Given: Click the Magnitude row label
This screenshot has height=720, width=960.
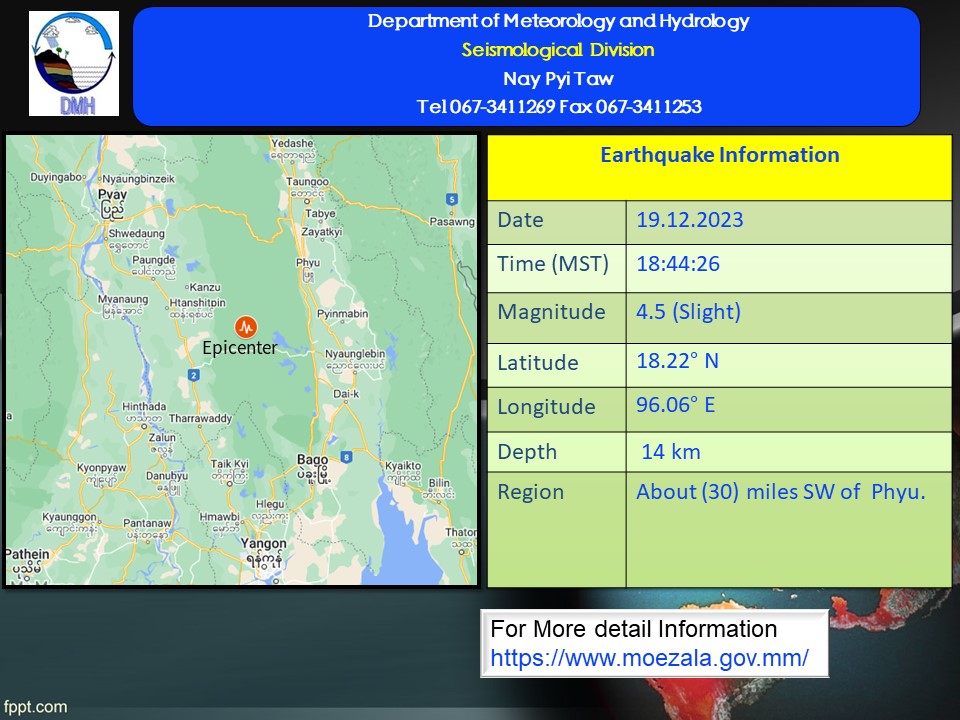Looking at the screenshot, I should click(x=551, y=312).
